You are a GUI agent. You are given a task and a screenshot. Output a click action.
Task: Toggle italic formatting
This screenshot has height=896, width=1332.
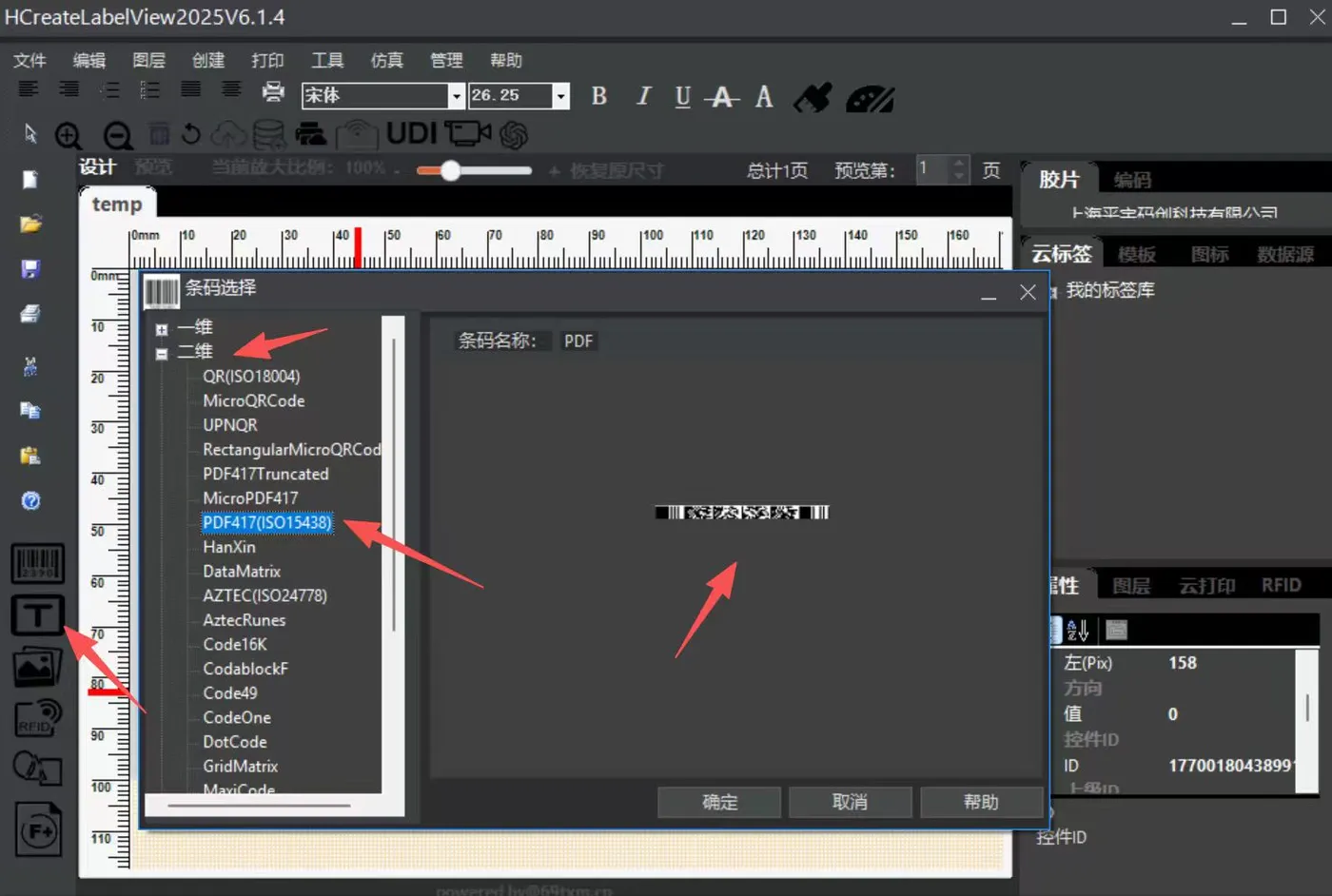643,96
